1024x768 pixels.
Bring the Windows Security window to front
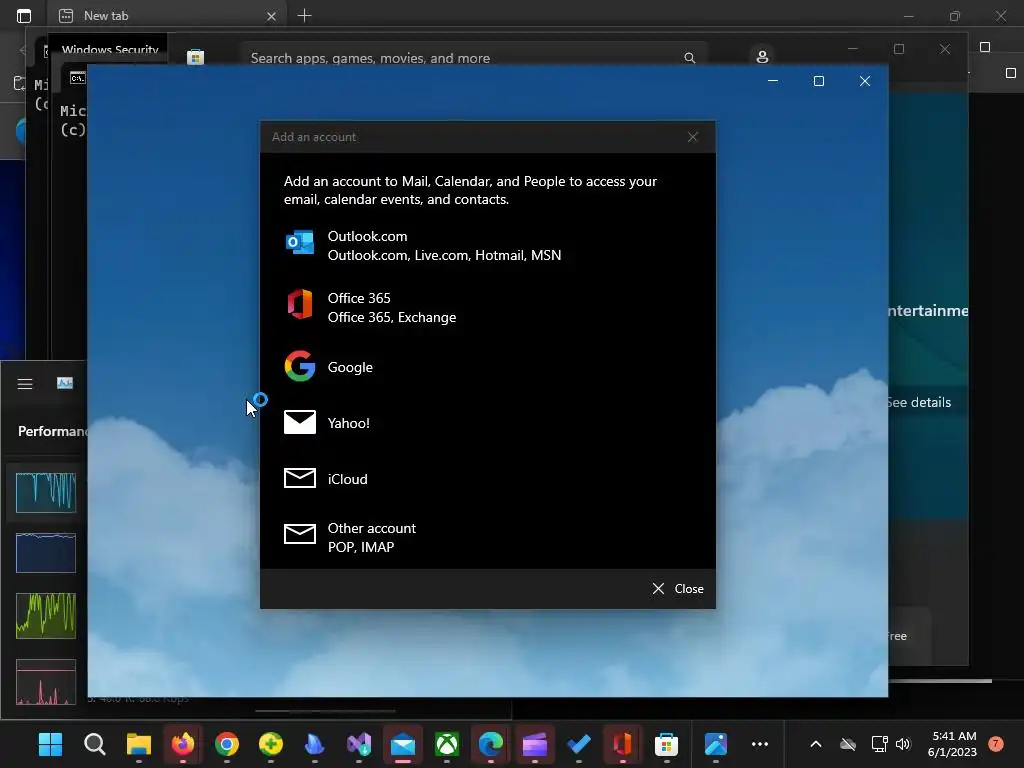coord(109,50)
